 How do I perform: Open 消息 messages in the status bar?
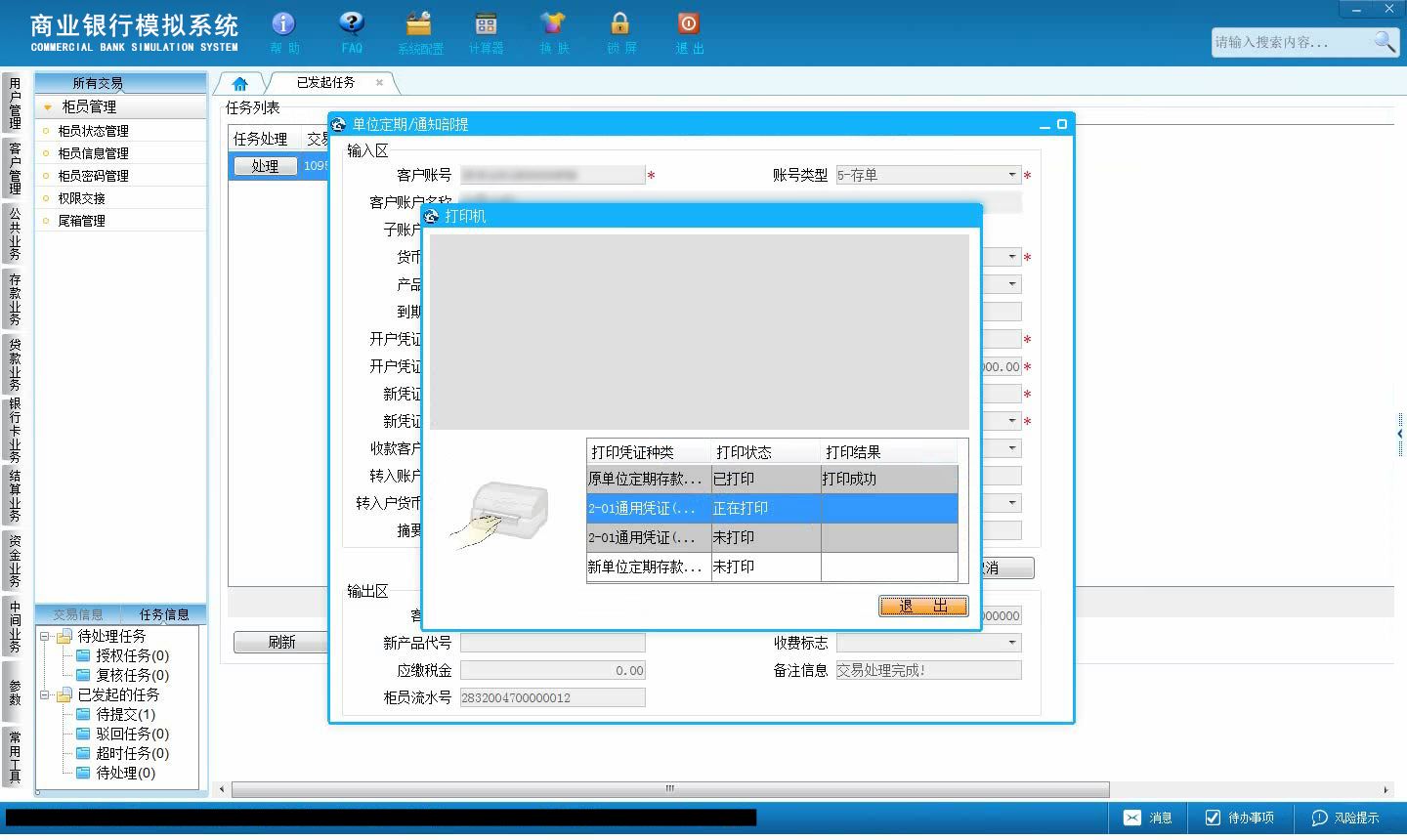pos(1148,818)
